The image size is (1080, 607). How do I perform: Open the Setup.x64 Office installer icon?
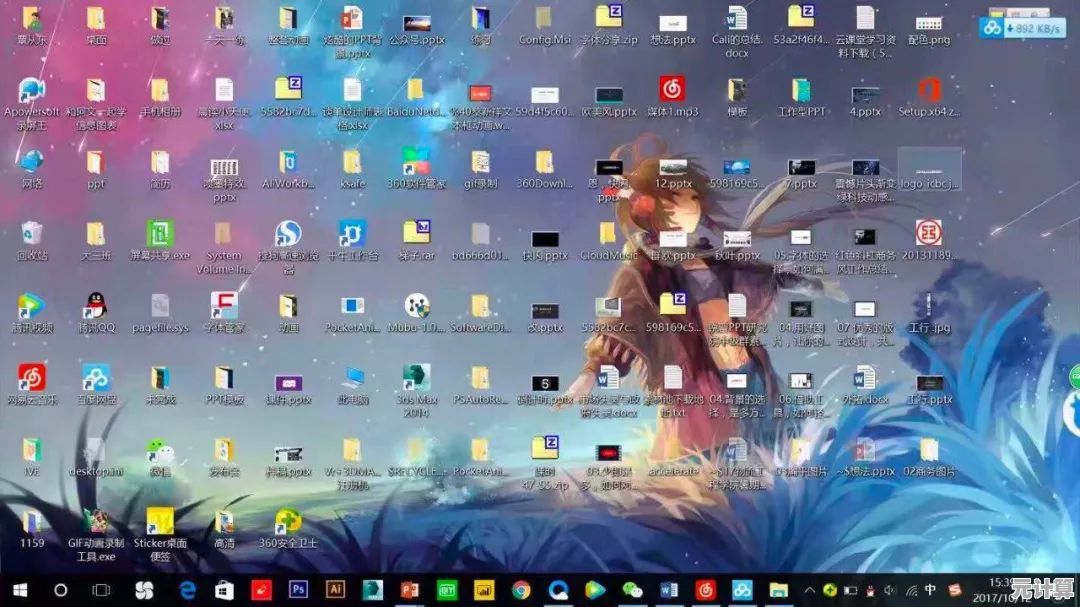click(x=929, y=90)
